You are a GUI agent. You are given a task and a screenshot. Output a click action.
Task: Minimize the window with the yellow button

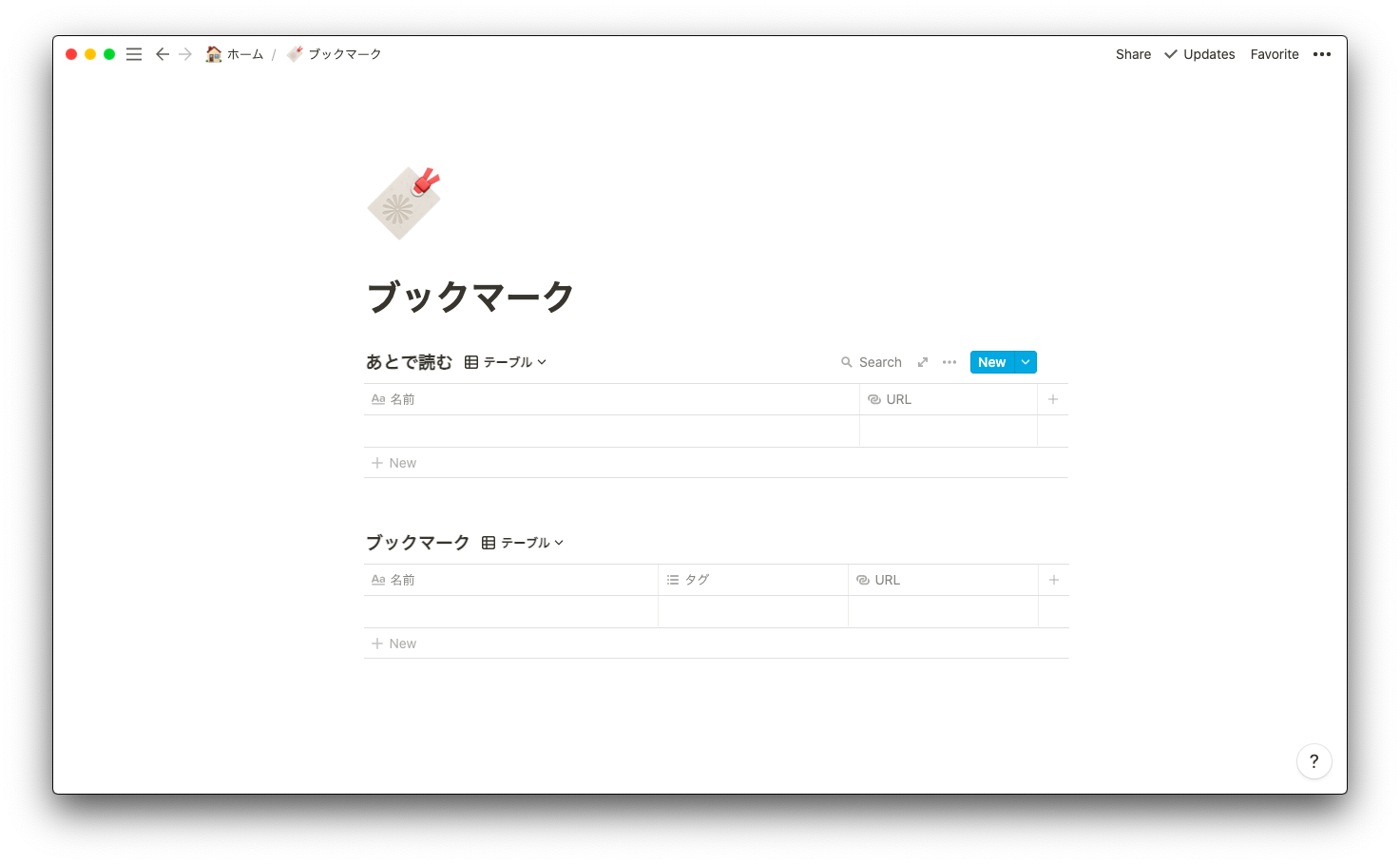pos(90,54)
